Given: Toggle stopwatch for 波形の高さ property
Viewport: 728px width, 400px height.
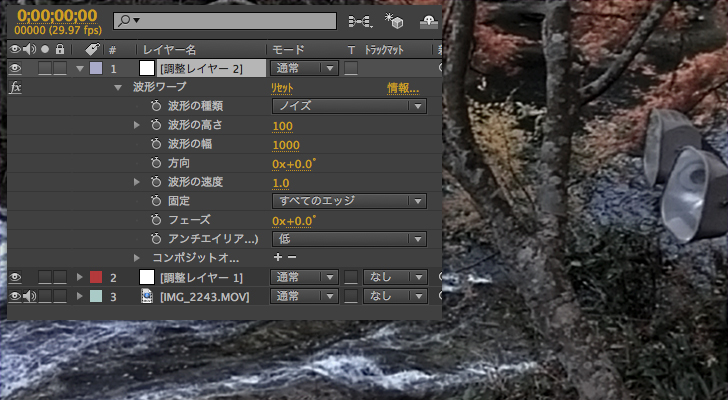Looking at the screenshot, I should pos(156,125).
